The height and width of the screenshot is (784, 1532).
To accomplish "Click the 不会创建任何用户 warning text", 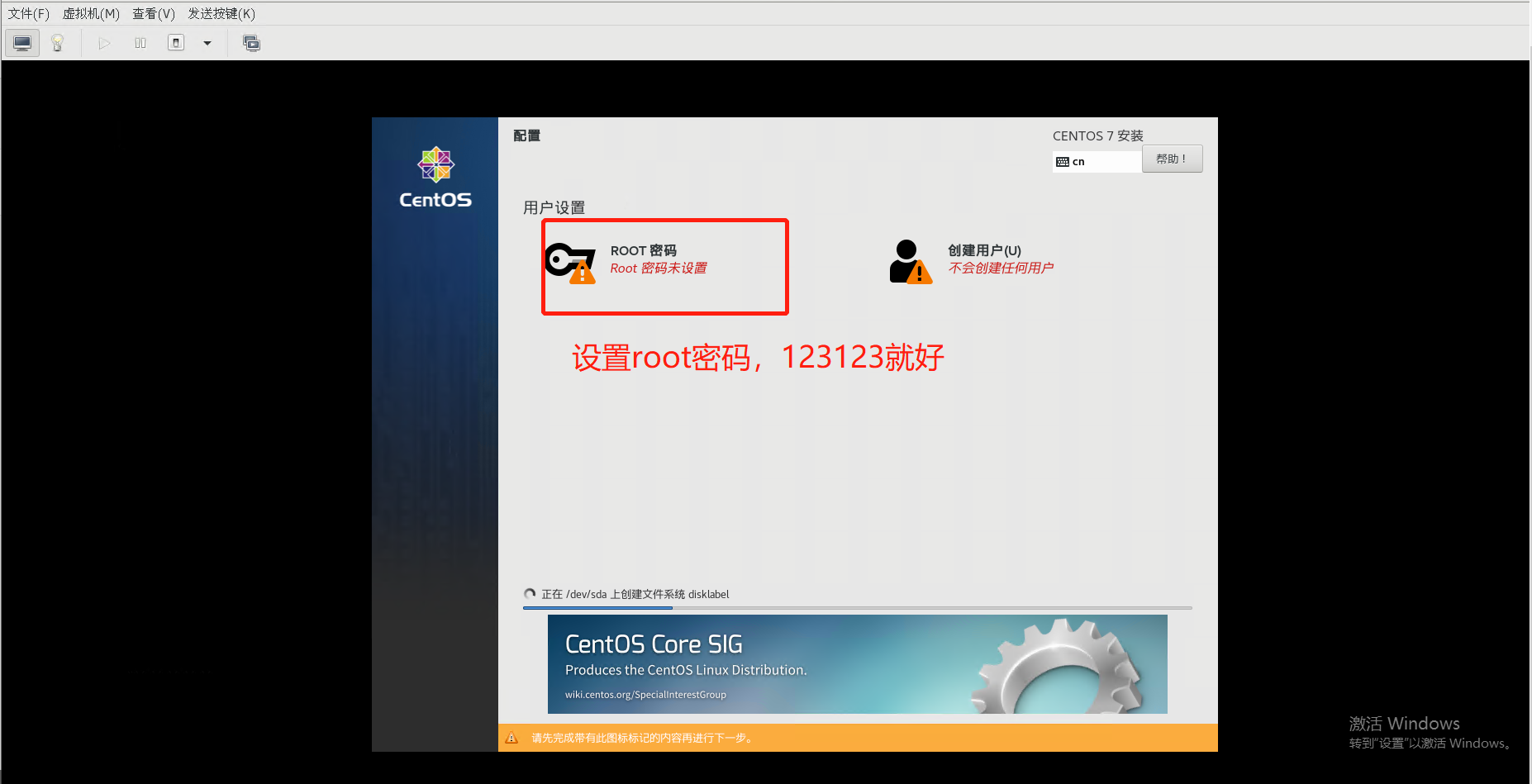I will (x=1001, y=268).
